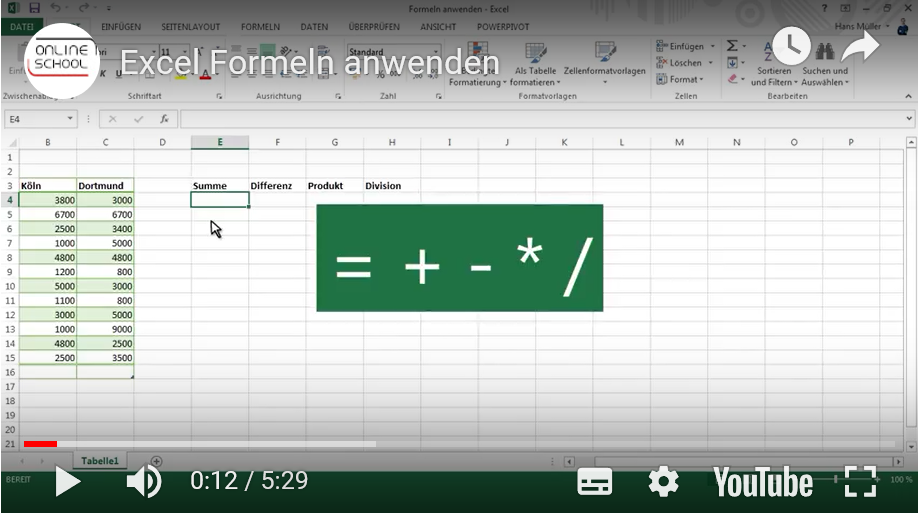Click Insert Function fx icon

pyautogui.click(x=165, y=119)
